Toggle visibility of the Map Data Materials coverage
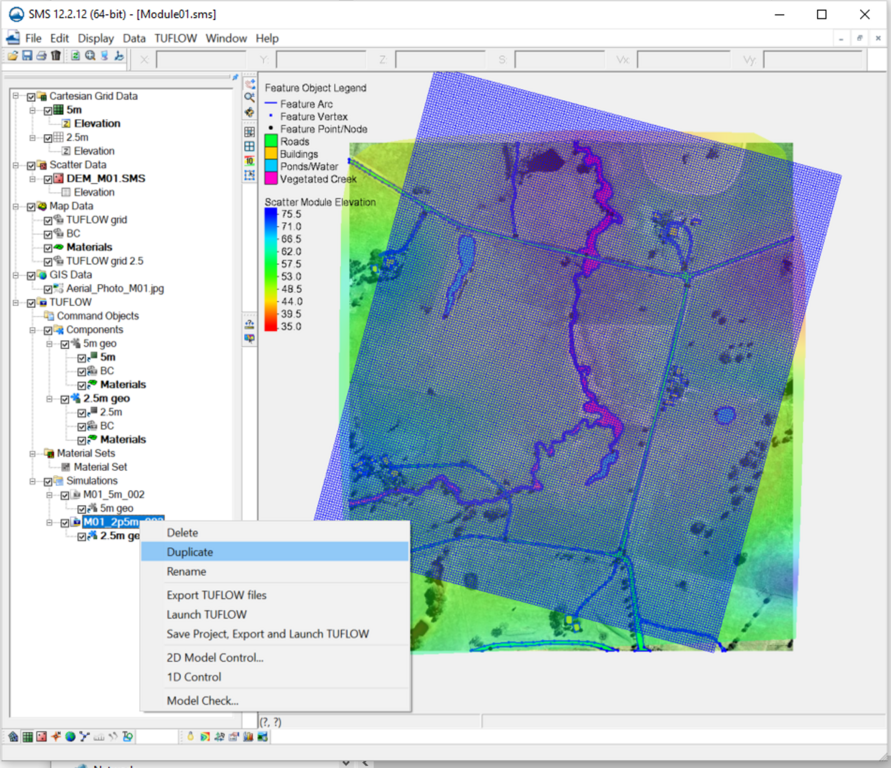This screenshot has width=891, height=768. click(46, 247)
